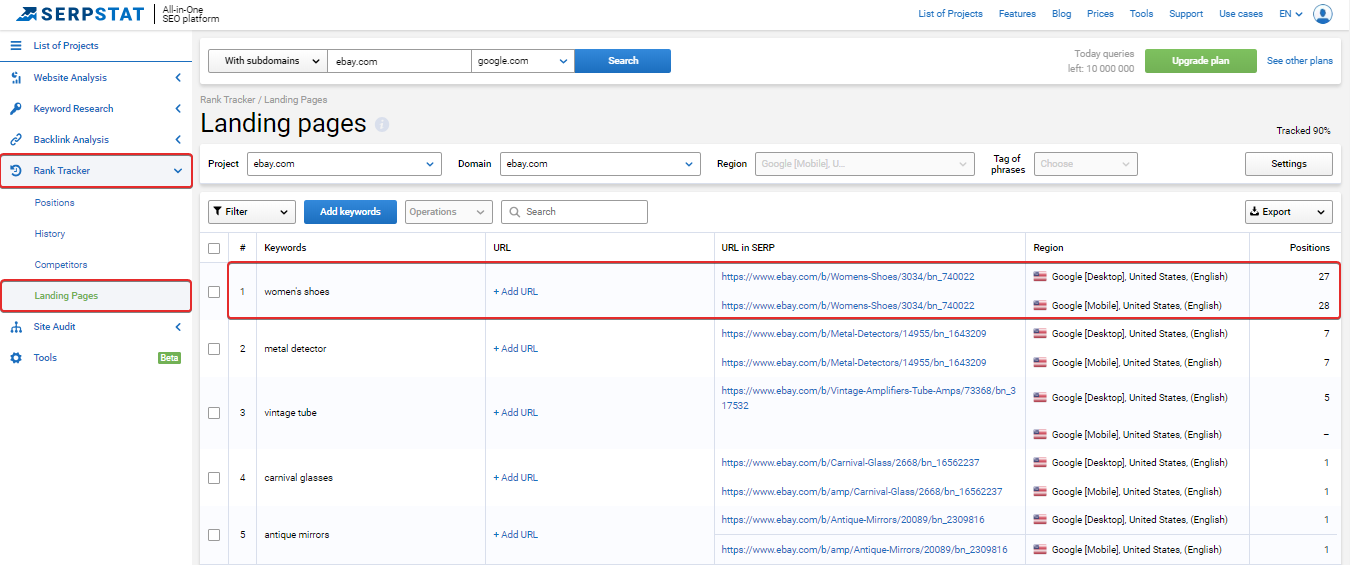The image size is (1350, 565).
Task: Open the Tag of phrases Choose dropdown
Action: tap(1085, 164)
